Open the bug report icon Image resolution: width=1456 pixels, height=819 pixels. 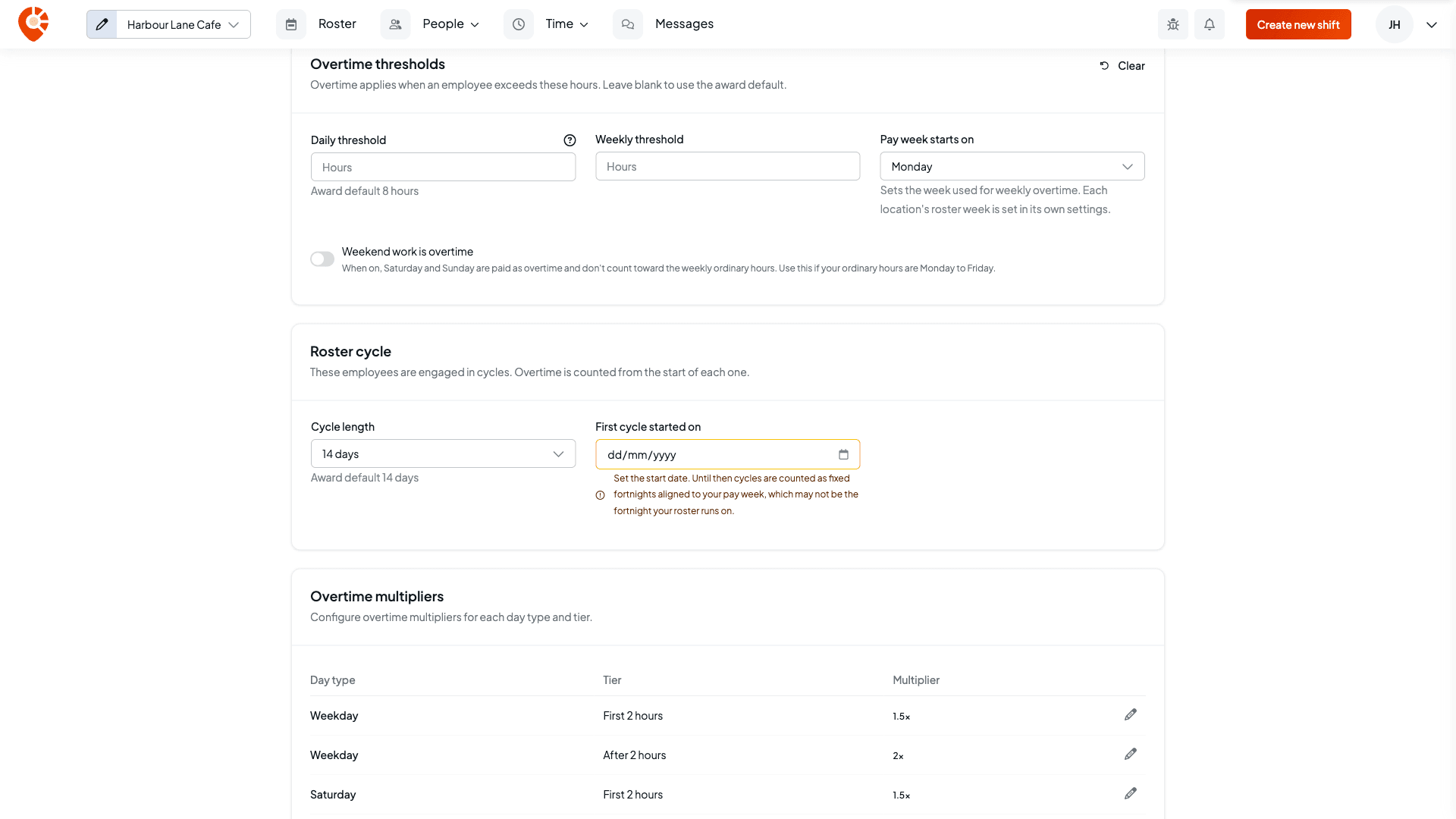(x=1173, y=24)
